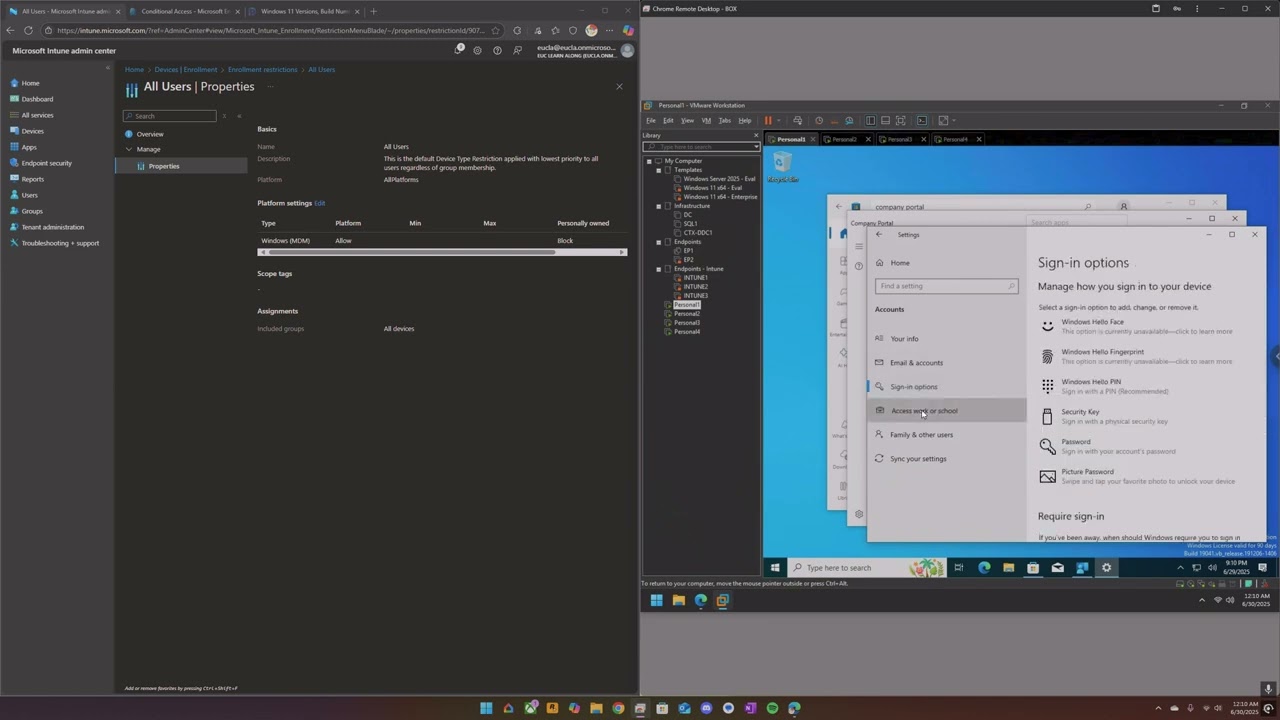Click the Intune blade Search field
The width and height of the screenshot is (1280, 720).
click(169, 116)
